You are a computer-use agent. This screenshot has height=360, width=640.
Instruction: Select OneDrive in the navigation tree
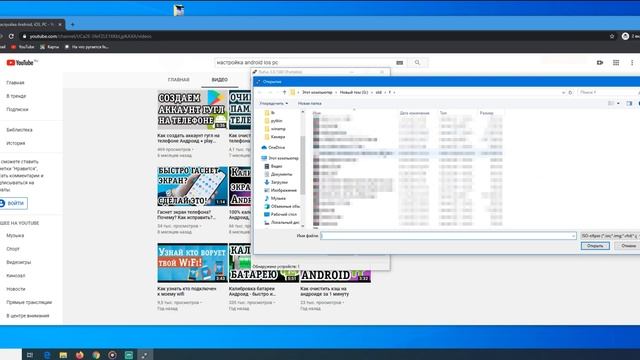[x=273, y=147]
